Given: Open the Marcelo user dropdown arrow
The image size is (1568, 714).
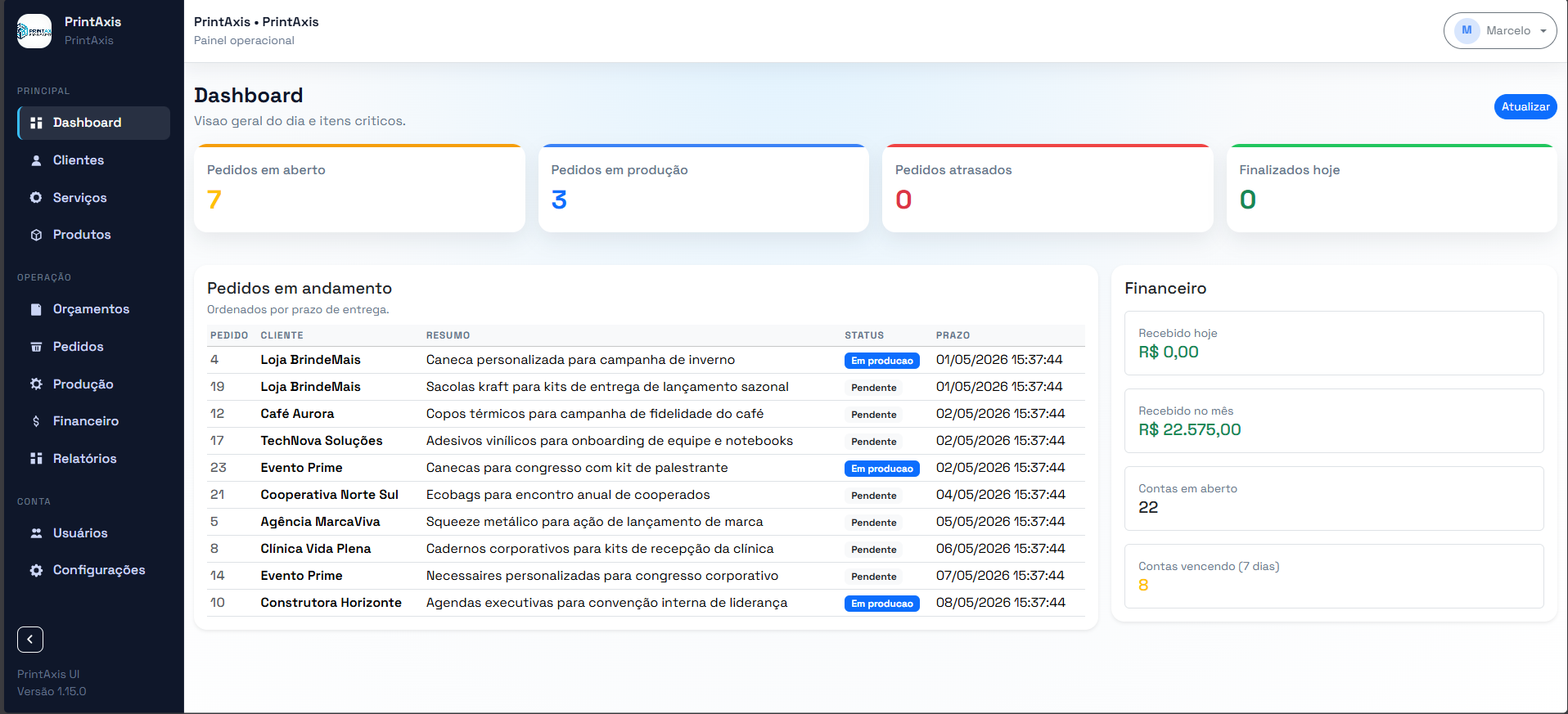Looking at the screenshot, I should click(x=1543, y=31).
